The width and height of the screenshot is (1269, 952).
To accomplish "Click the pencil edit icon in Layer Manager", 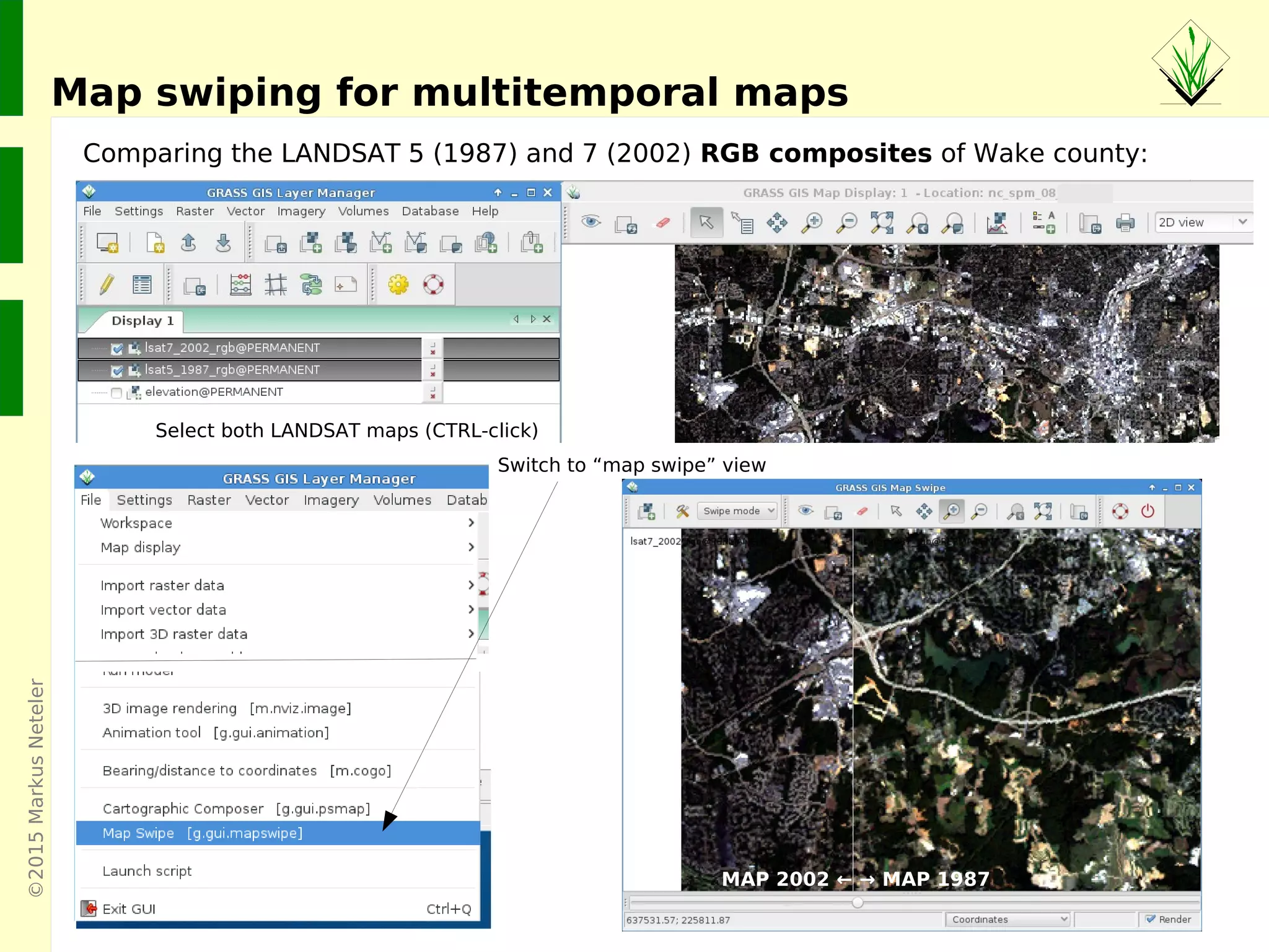I will [107, 285].
